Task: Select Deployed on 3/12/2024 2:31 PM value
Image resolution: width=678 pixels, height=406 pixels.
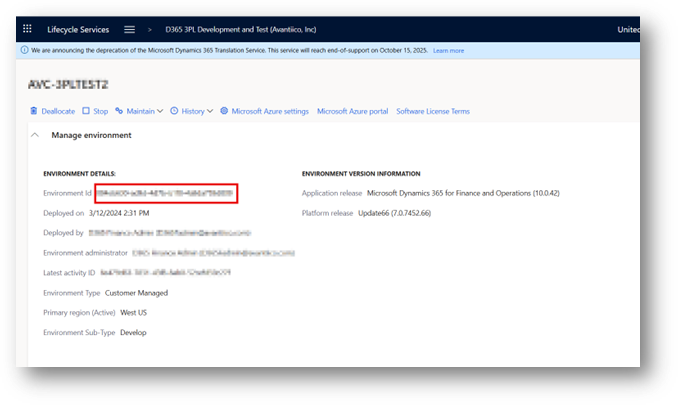Action: click(x=119, y=213)
